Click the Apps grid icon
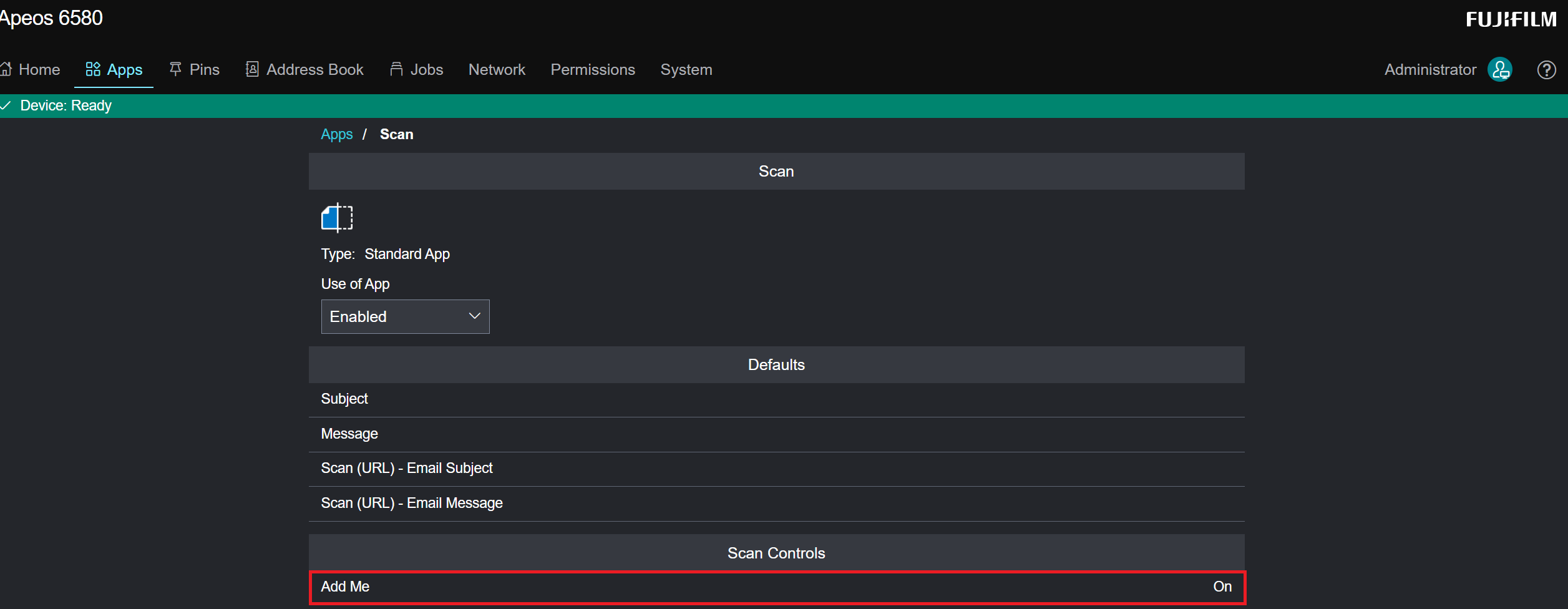 (93, 69)
